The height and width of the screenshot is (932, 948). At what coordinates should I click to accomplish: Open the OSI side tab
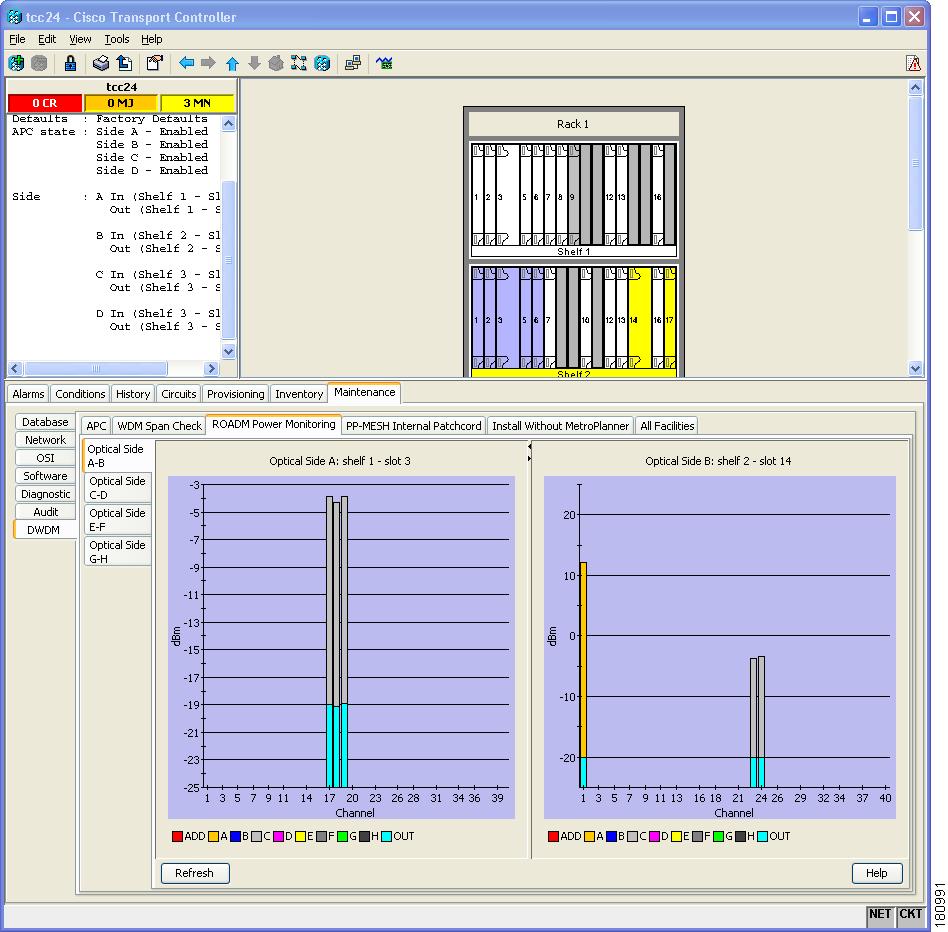click(x=45, y=458)
